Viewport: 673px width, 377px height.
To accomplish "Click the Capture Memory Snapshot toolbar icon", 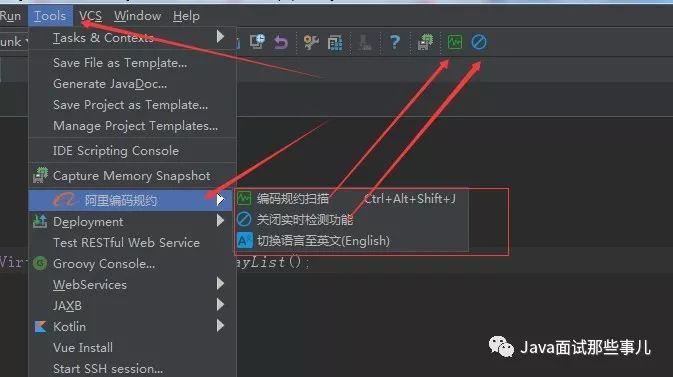I will click(x=425, y=42).
